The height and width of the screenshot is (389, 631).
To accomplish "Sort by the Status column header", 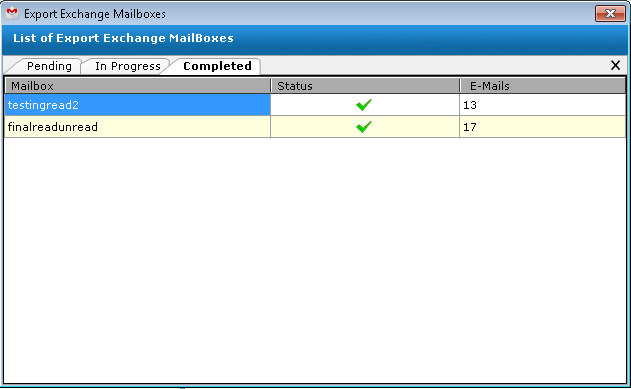I will click(365, 86).
